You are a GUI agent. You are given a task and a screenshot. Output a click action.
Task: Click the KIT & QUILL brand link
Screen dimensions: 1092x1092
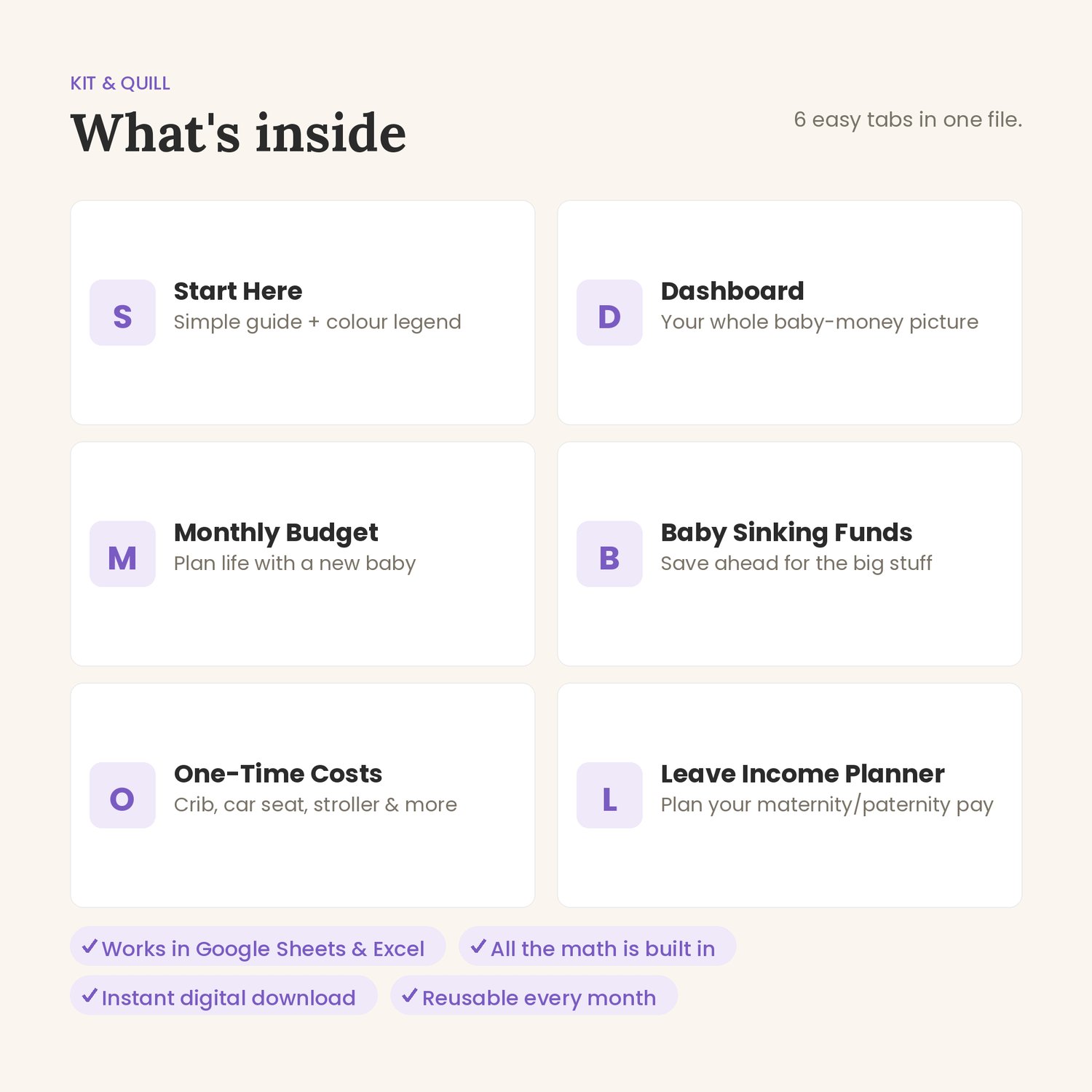pos(120,84)
